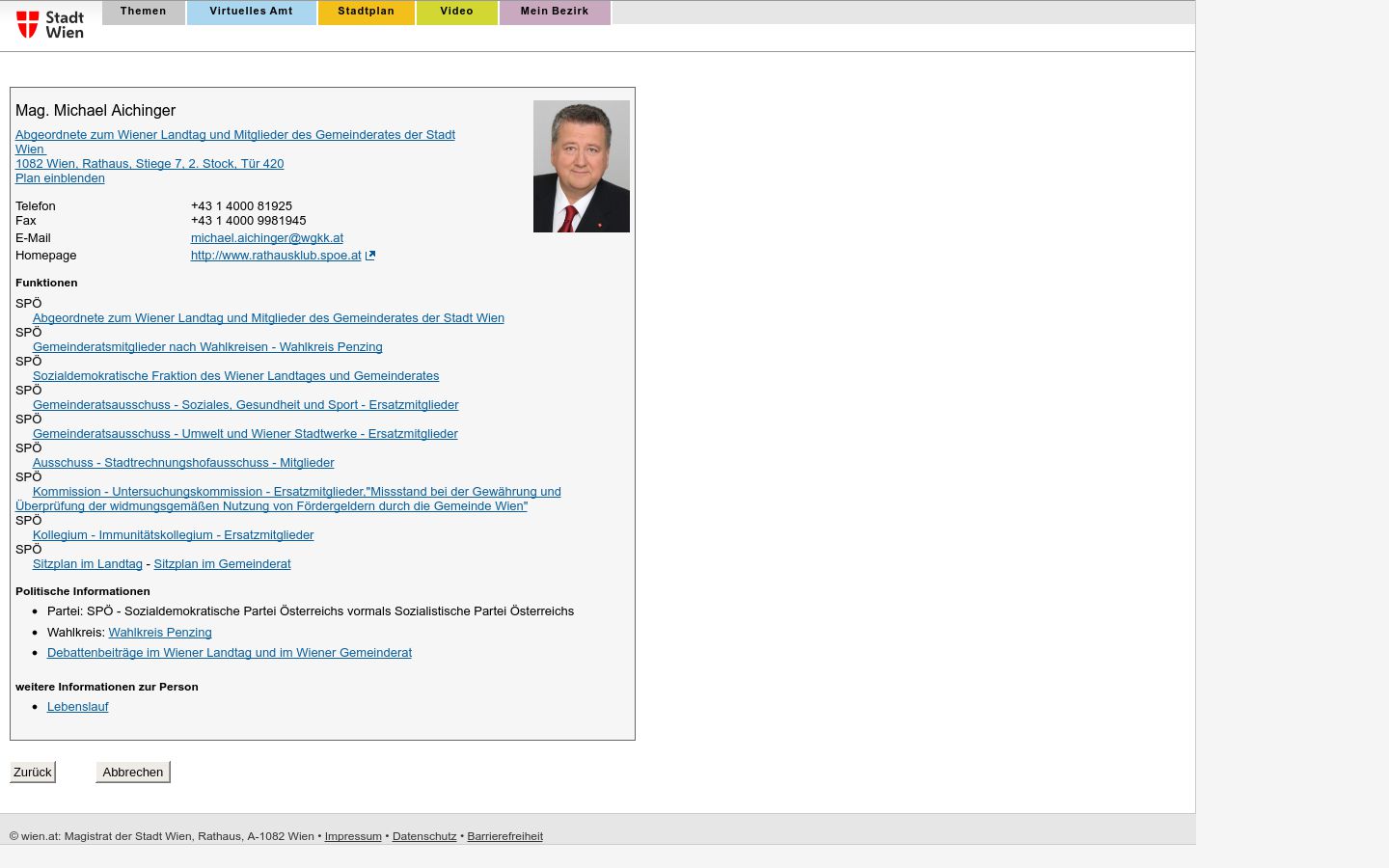Open the Lebenslauf link
Screen dimensions: 1389x868
click(x=78, y=707)
